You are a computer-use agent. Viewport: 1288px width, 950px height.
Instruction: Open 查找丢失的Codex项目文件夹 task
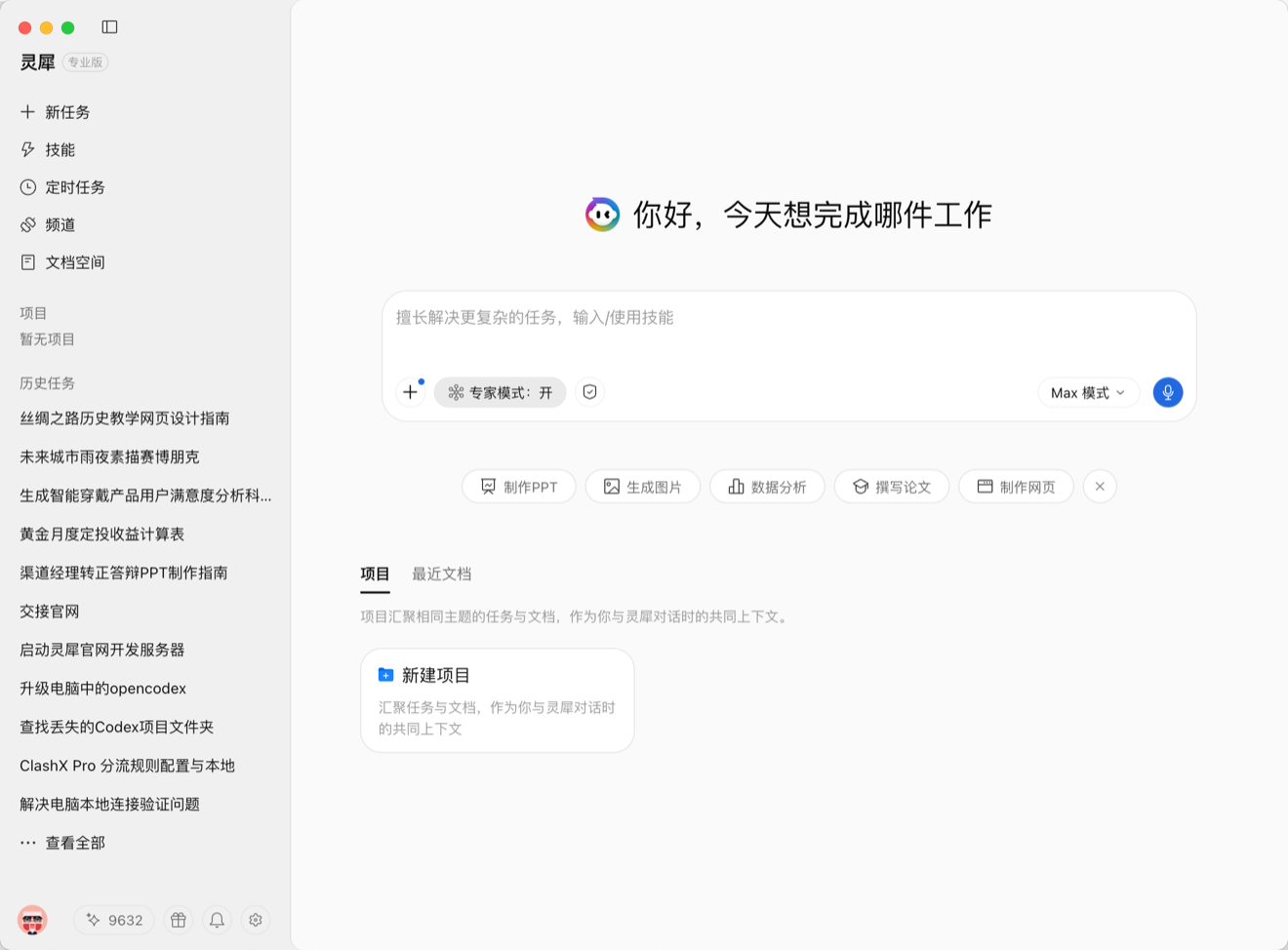(117, 727)
